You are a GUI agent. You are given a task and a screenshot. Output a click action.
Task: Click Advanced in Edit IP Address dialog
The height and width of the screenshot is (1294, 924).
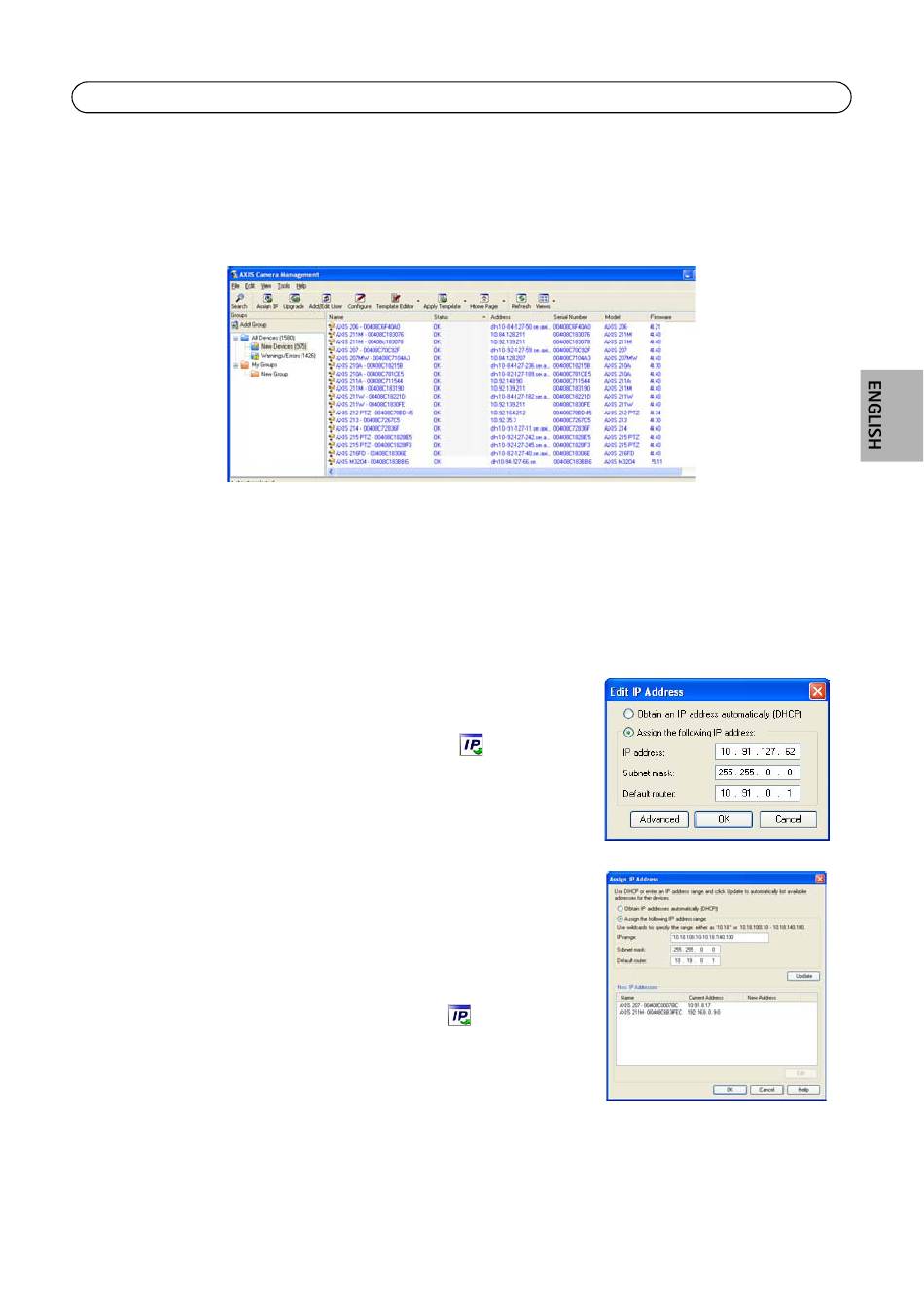tap(659, 819)
